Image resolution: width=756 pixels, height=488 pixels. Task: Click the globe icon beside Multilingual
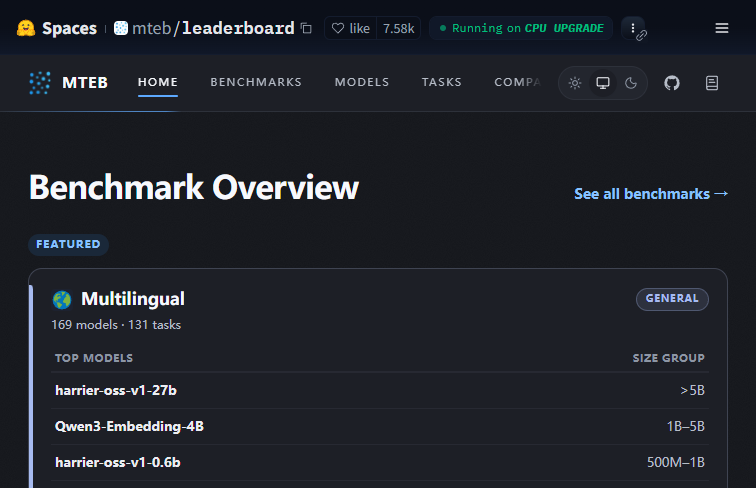pos(62,300)
